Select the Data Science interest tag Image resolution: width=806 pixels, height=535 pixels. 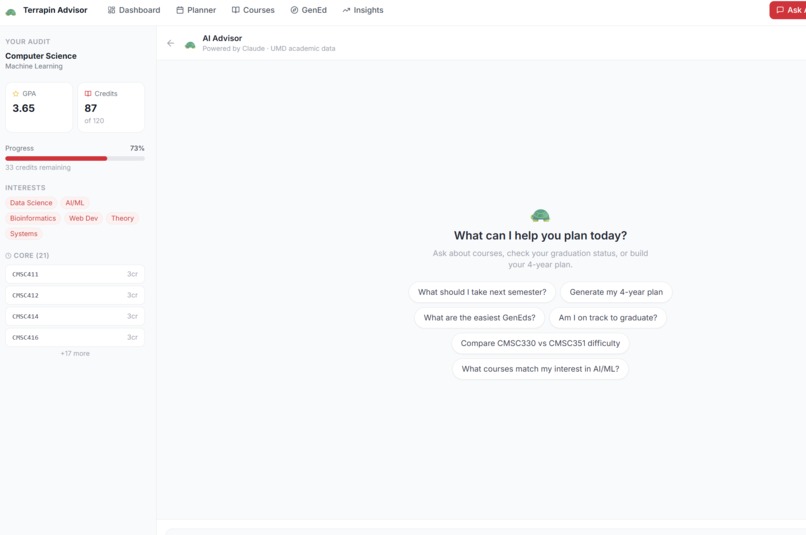(31, 203)
